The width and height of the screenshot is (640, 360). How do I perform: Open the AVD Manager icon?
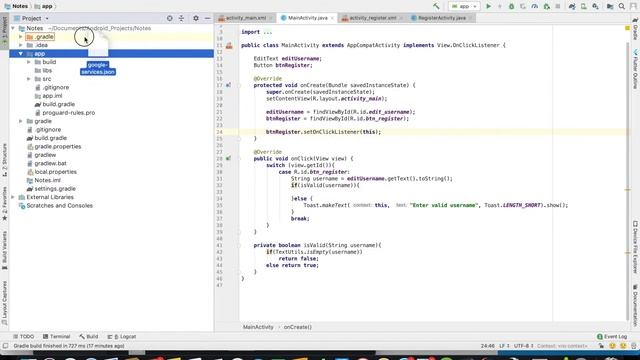click(584, 6)
